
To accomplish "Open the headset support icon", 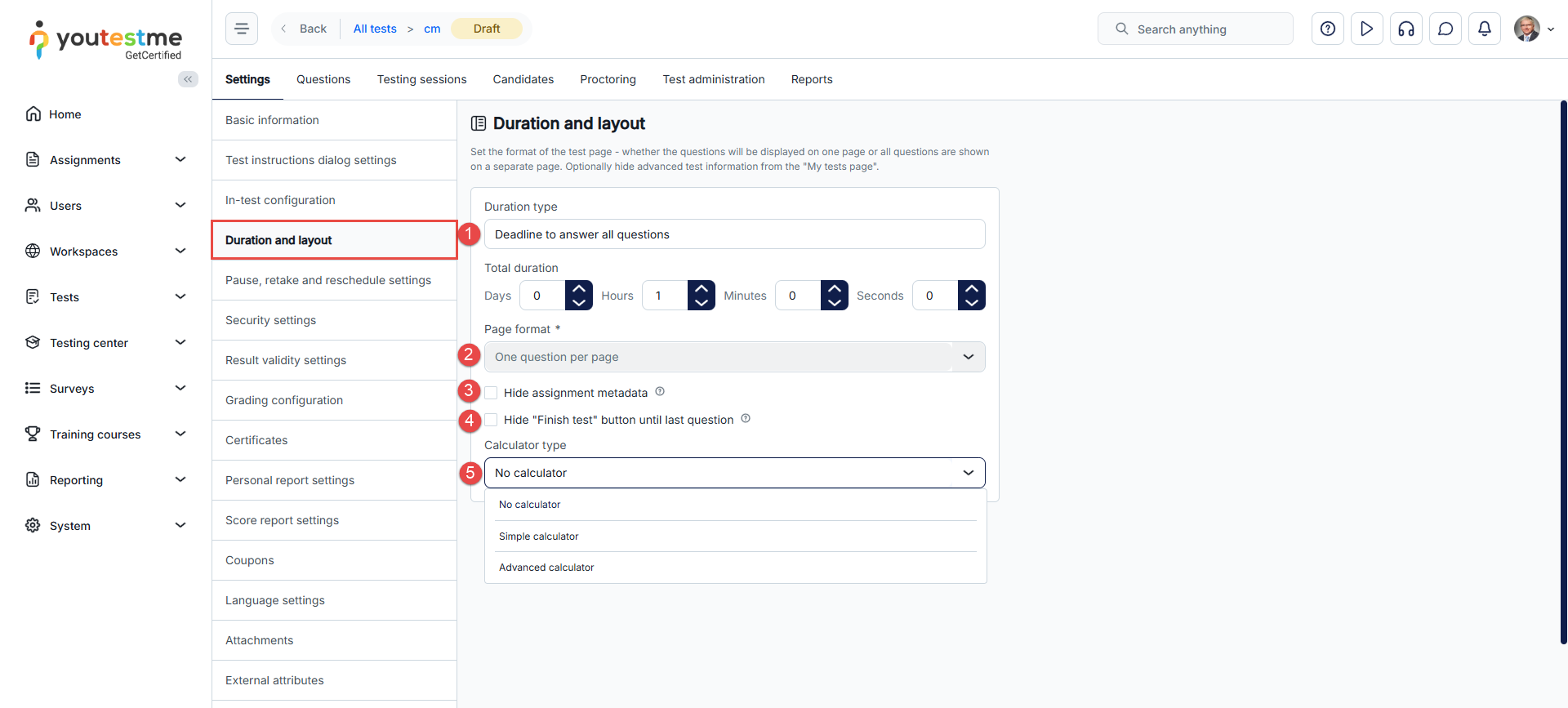I will [1406, 29].
